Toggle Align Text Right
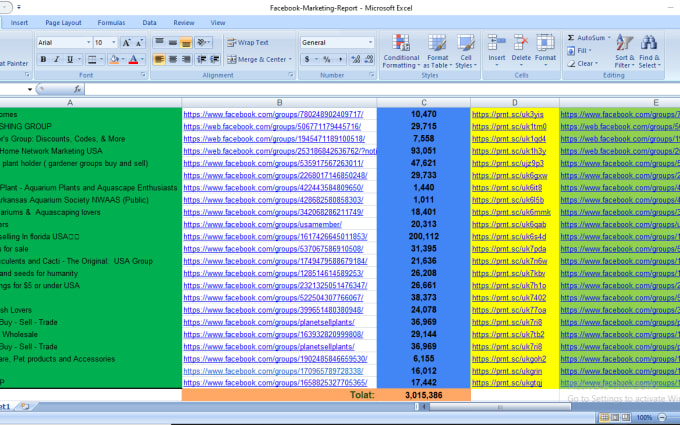This screenshot has width=680, height=425. click(186, 59)
